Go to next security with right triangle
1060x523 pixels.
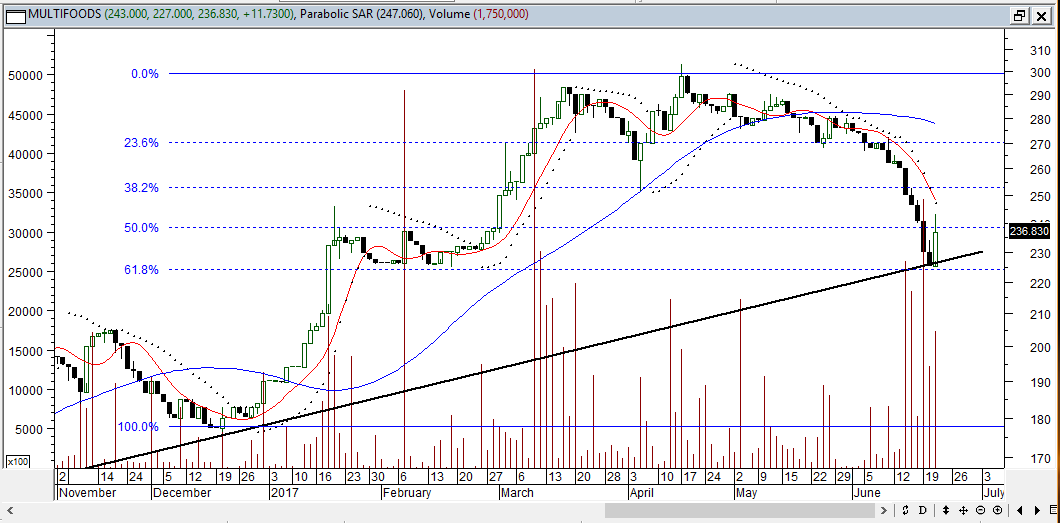pyautogui.click(x=1038, y=510)
